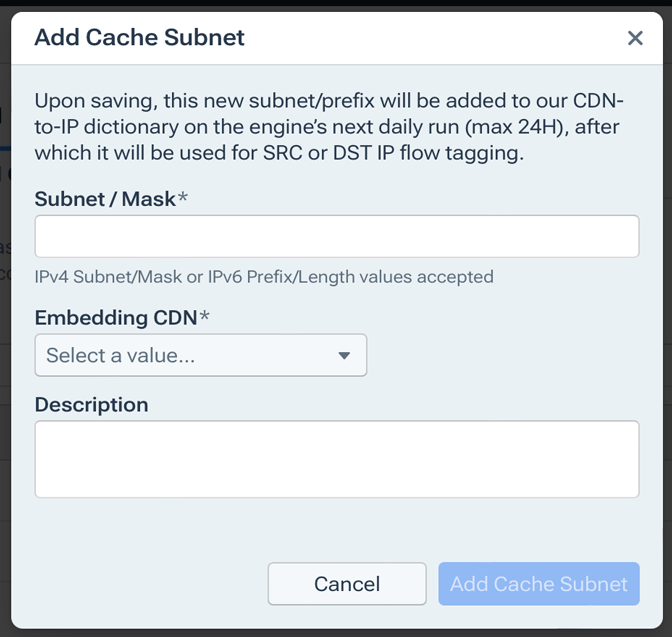
Task: Click the dropdown caret arrow icon
Action: tap(344, 355)
